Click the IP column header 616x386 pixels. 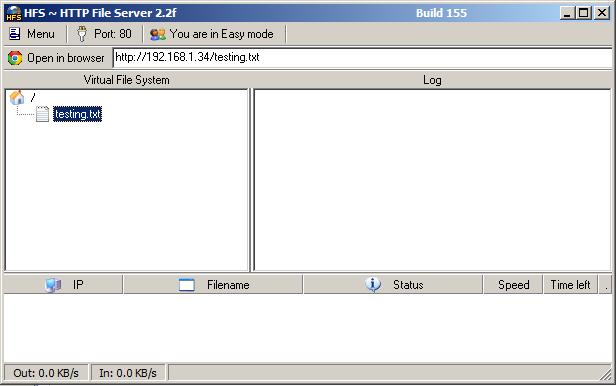coord(64,285)
